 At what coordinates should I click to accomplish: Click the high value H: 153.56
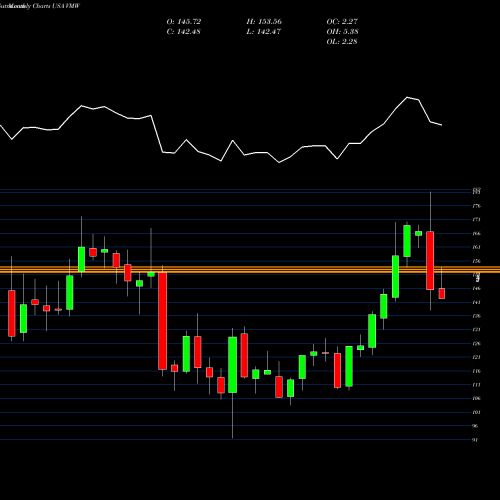tap(264, 22)
